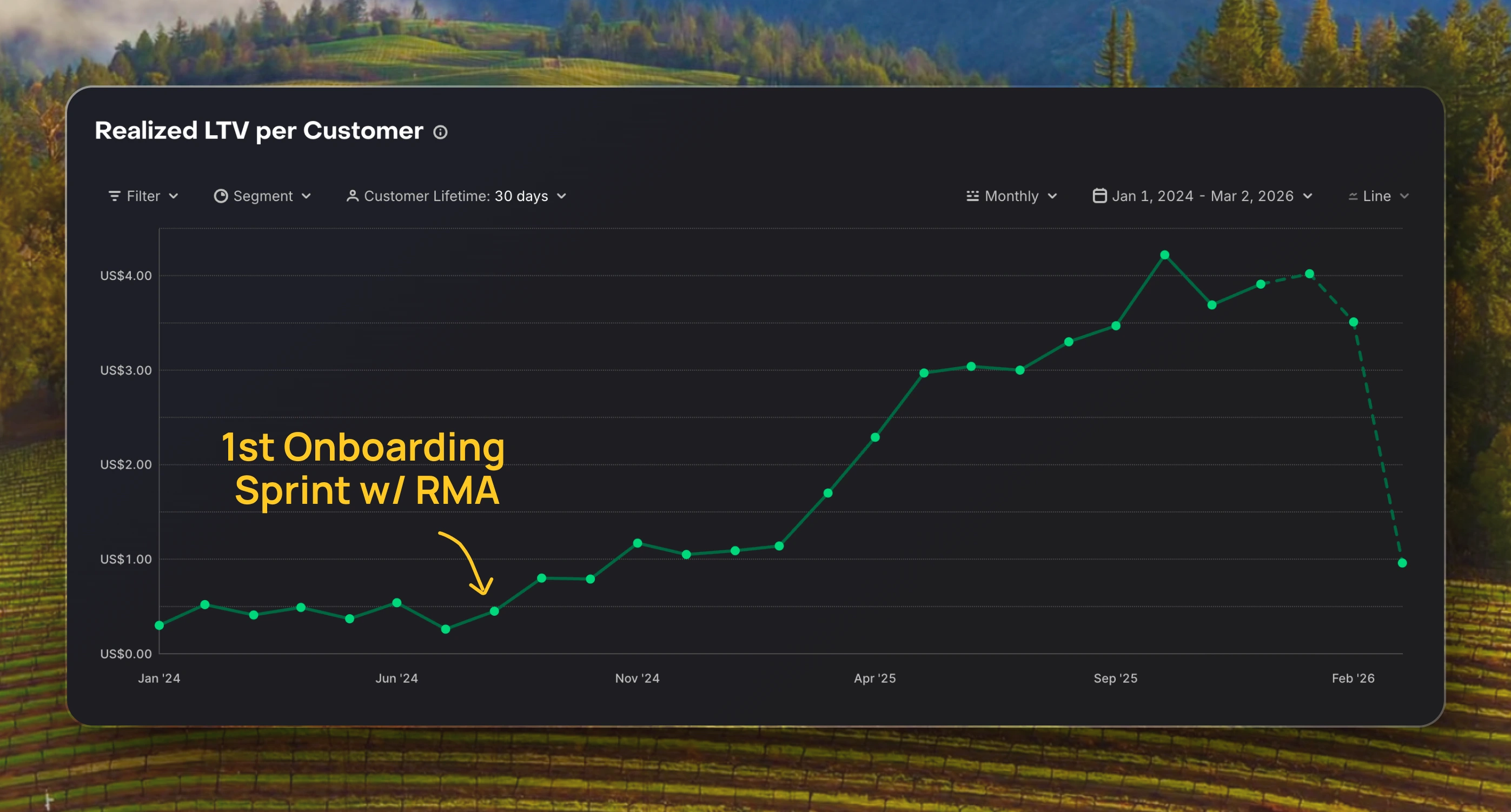Click the data point above Sep '25
The height and width of the screenshot is (812, 1511).
(x=1116, y=326)
